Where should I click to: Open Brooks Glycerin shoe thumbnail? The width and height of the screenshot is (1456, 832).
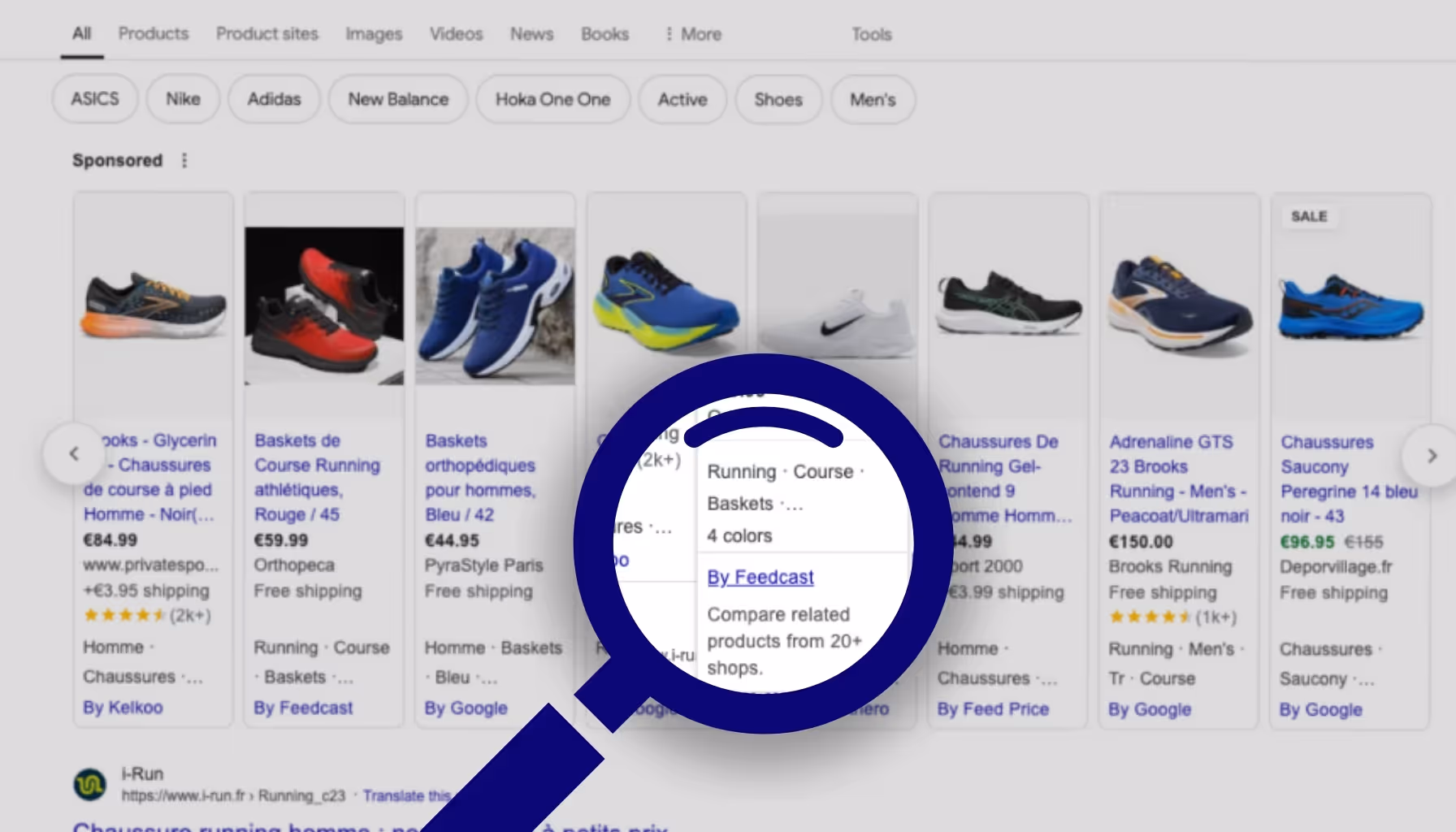click(x=153, y=305)
